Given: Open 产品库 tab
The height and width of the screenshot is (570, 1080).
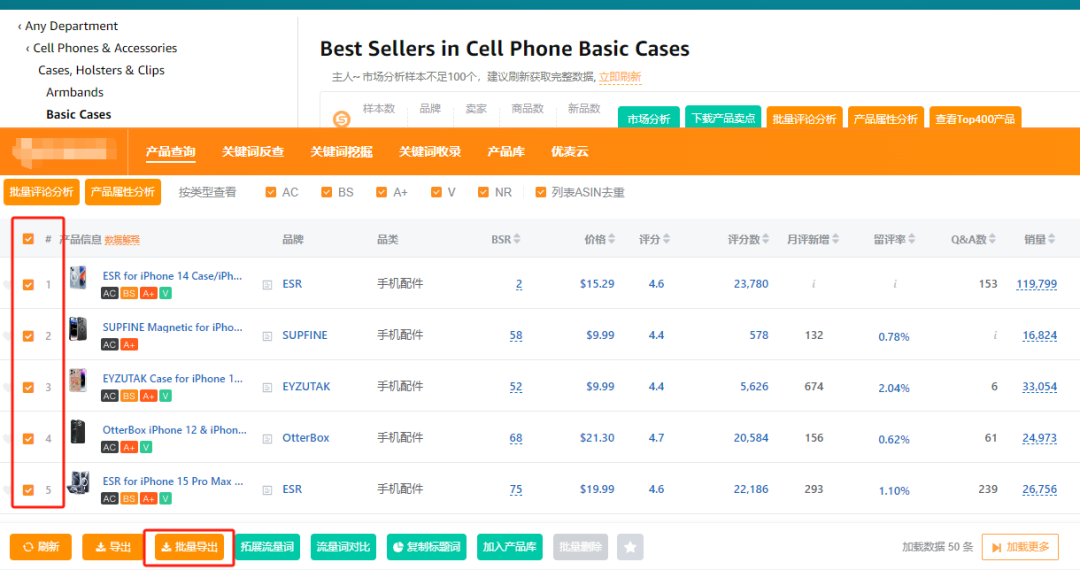Looking at the screenshot, I should [x=506, y=151].
